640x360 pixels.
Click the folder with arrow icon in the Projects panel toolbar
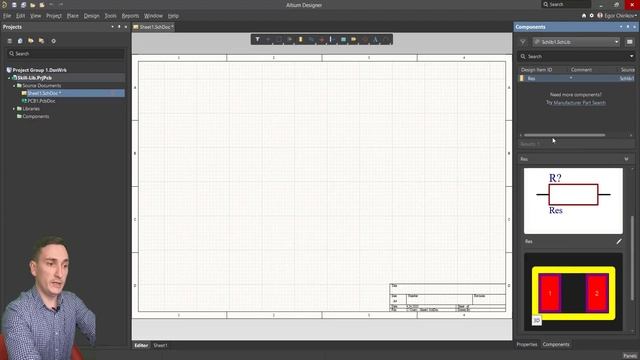(41, 41)
